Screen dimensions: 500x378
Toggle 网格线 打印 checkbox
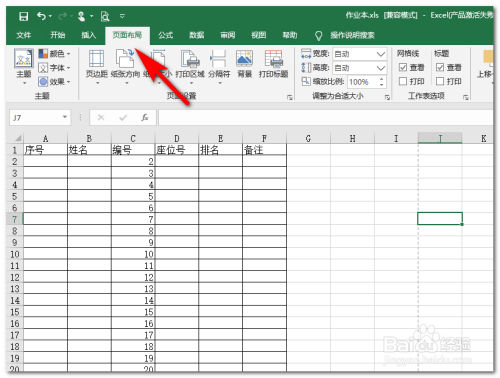pos(403,81)
